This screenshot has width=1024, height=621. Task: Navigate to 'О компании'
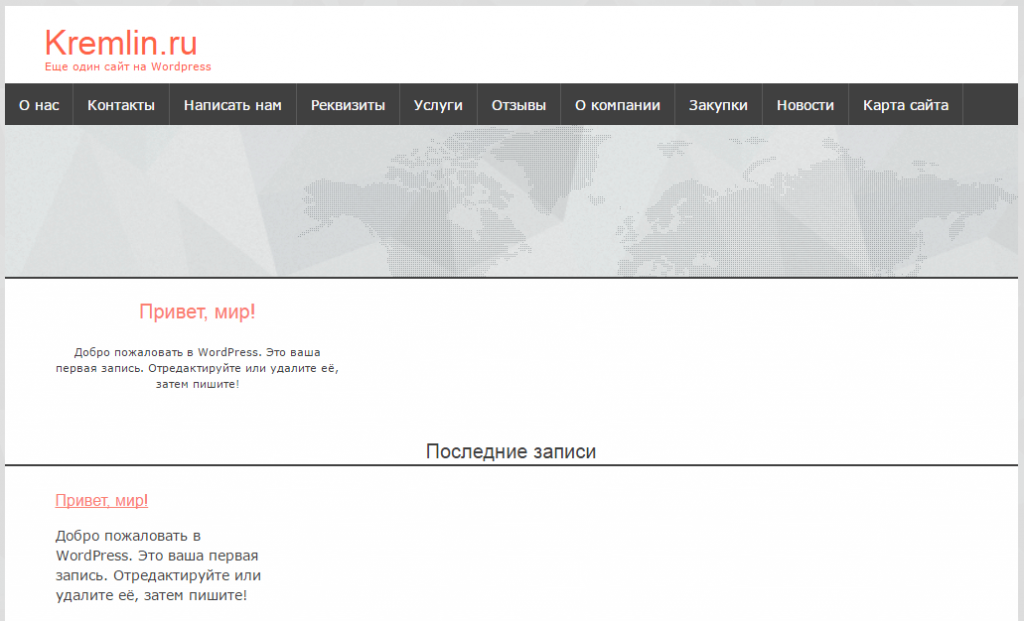[x=617, y=105]
